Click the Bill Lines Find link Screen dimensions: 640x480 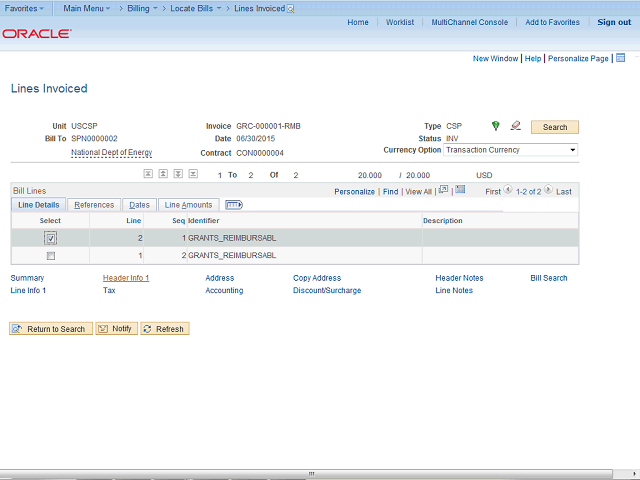tap(391, 191)
